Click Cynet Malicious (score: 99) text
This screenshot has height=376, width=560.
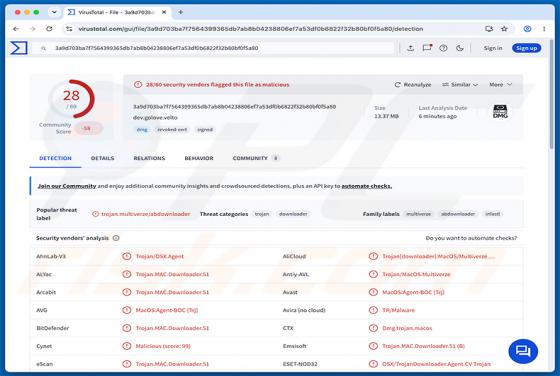tap(163, 346)
